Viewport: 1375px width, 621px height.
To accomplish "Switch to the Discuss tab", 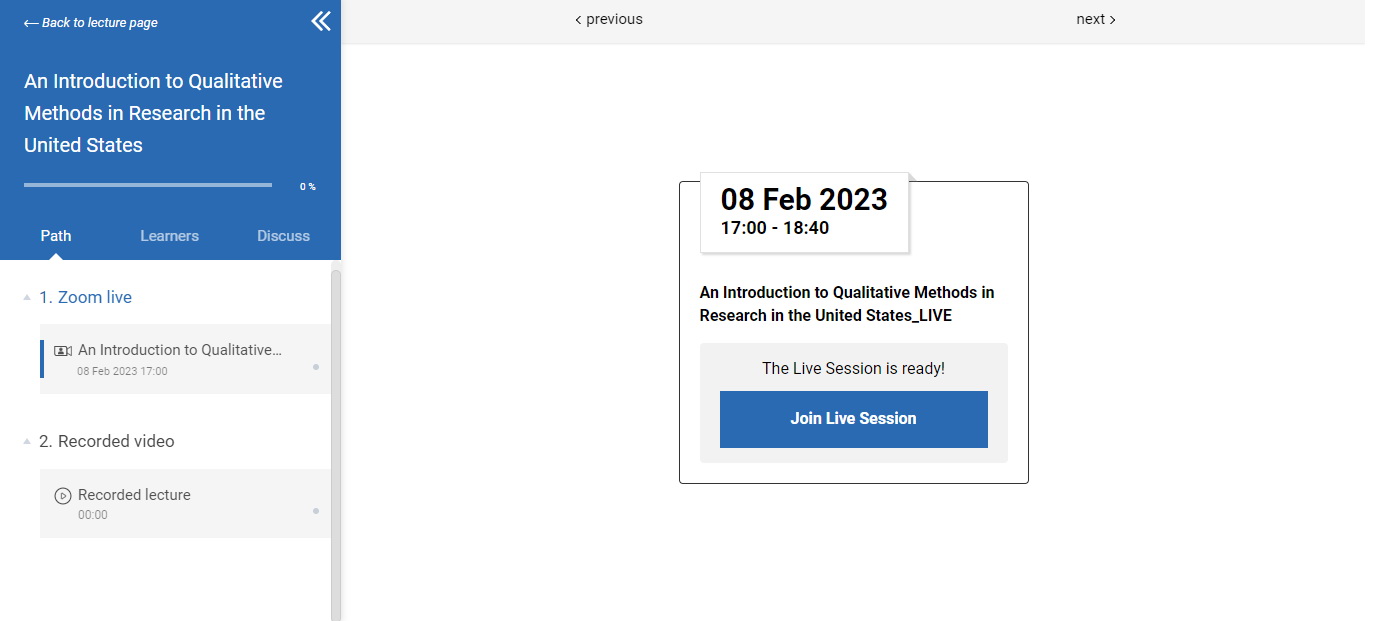I will (283, 236).
